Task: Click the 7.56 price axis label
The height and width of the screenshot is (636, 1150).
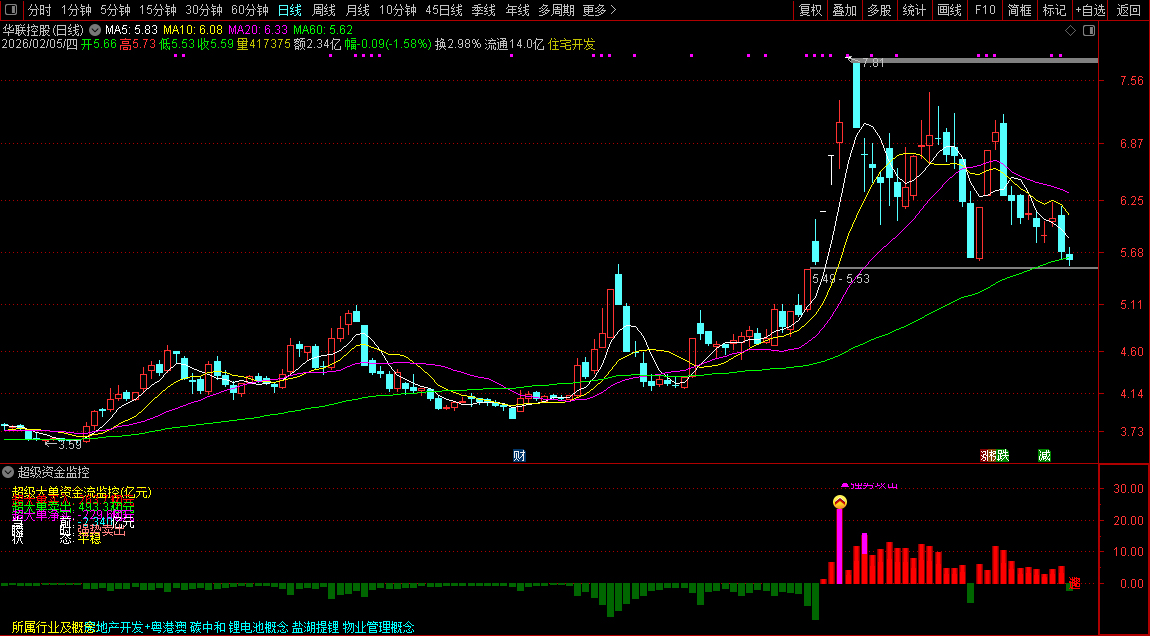Action: (1131, 81)
